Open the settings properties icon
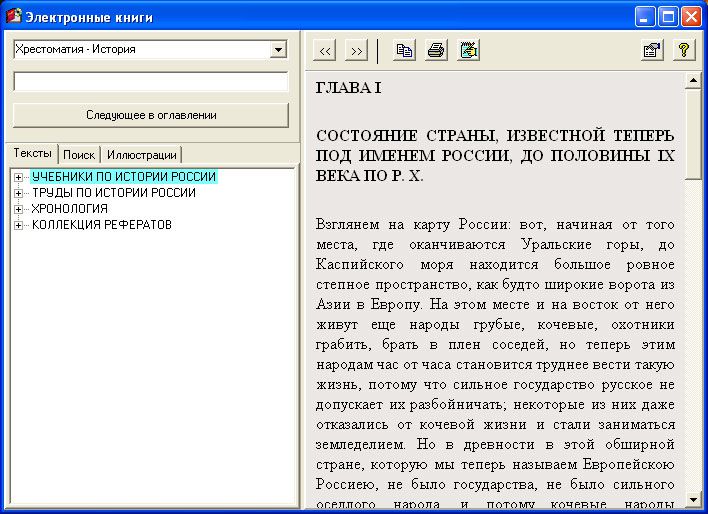Viewport: 708px width, 514px height. 652,50
